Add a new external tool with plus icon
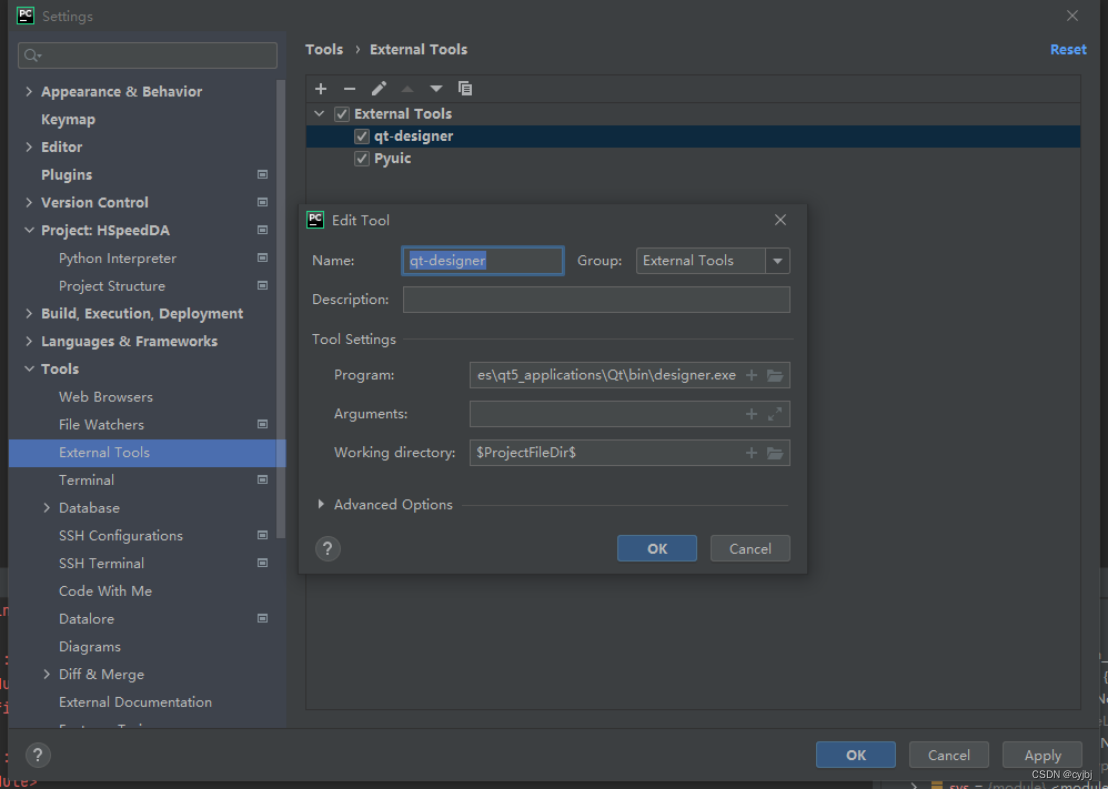The width and height of the screenshot is (1108, 790). coord(321,89)
